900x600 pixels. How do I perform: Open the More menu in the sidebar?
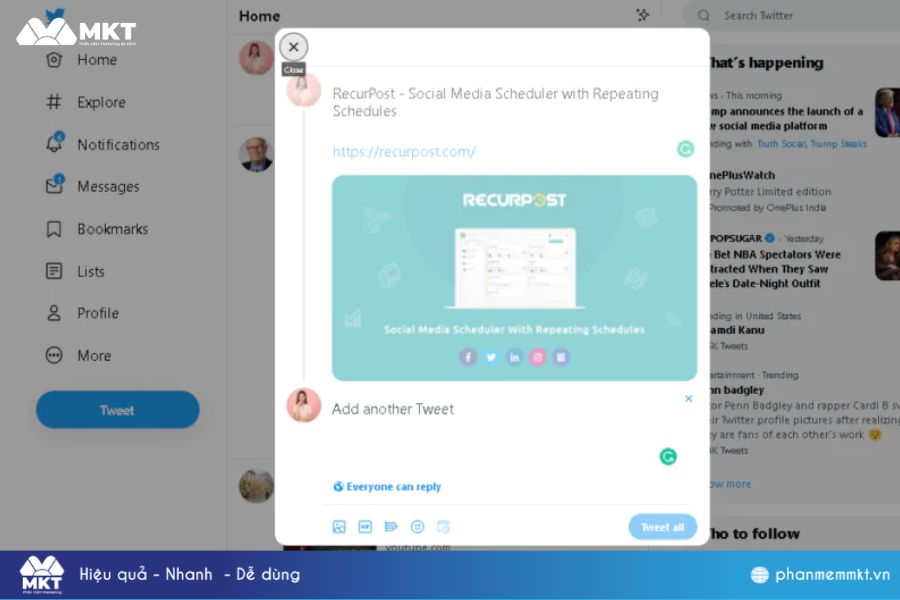click(78, 355)
